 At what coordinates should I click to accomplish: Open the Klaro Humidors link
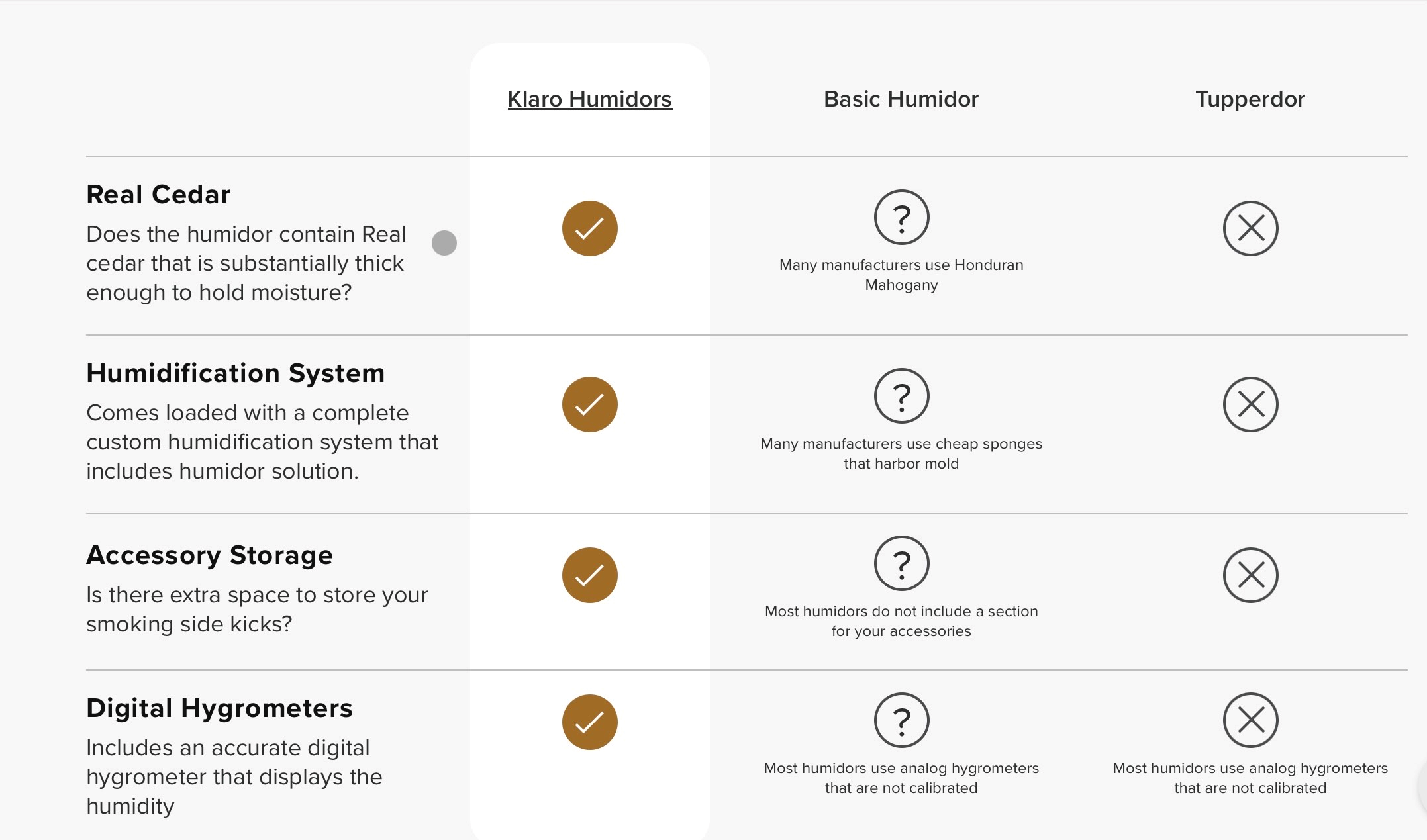(x=589, y=99)
